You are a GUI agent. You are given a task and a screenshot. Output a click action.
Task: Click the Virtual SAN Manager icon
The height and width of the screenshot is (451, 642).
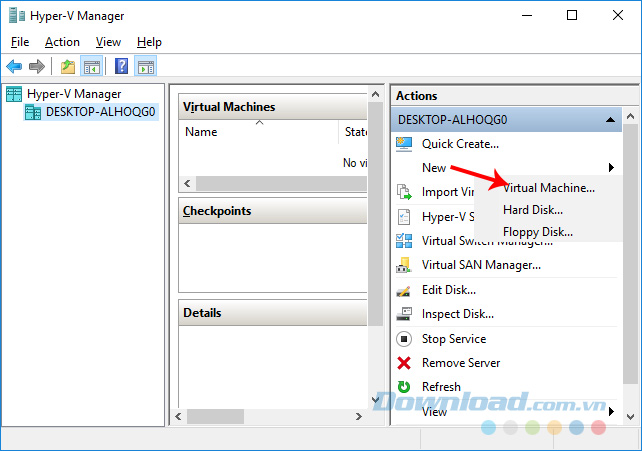[404, 265]
